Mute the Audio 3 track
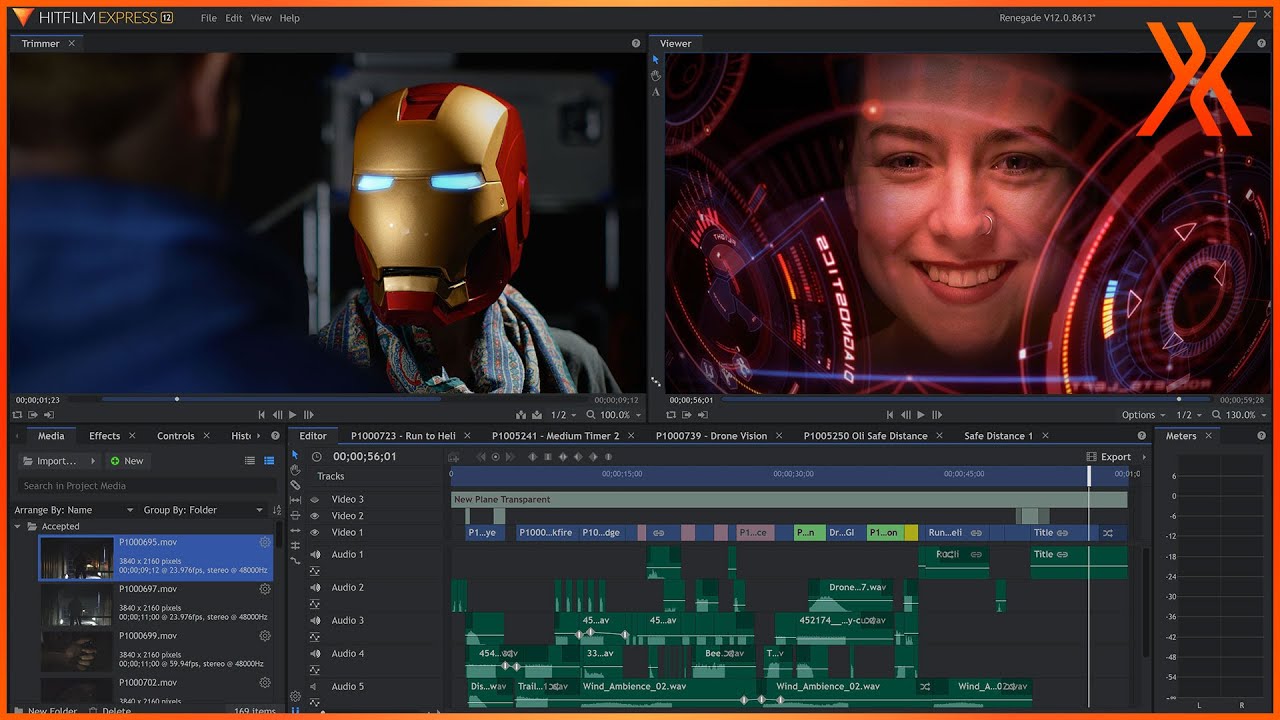Image resolution: width=1280 pixels, height=720 pixels. pyautogui.click(x=315, y=620)
